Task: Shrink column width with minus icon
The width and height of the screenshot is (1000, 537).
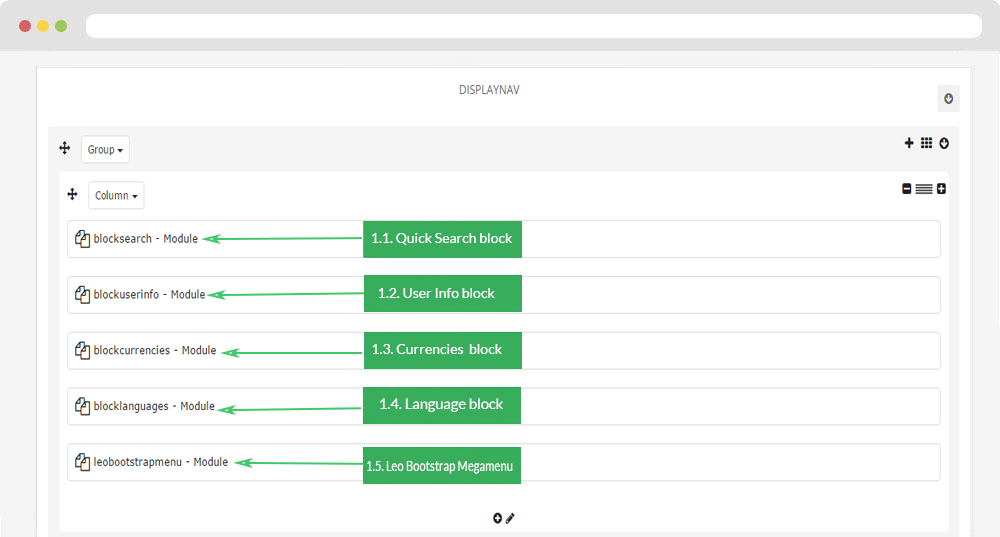Action: [x=906, y=188]
